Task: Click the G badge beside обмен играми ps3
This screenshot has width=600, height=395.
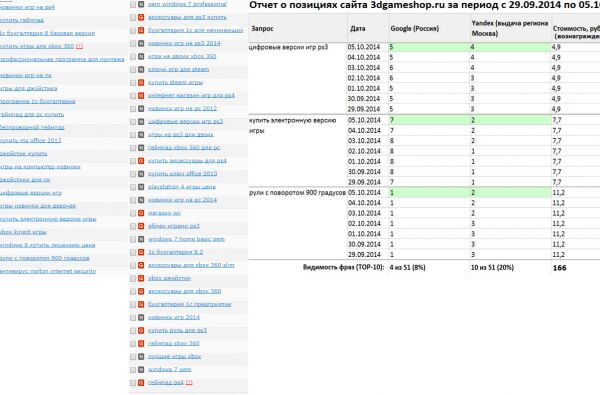Action: (141, 226)
